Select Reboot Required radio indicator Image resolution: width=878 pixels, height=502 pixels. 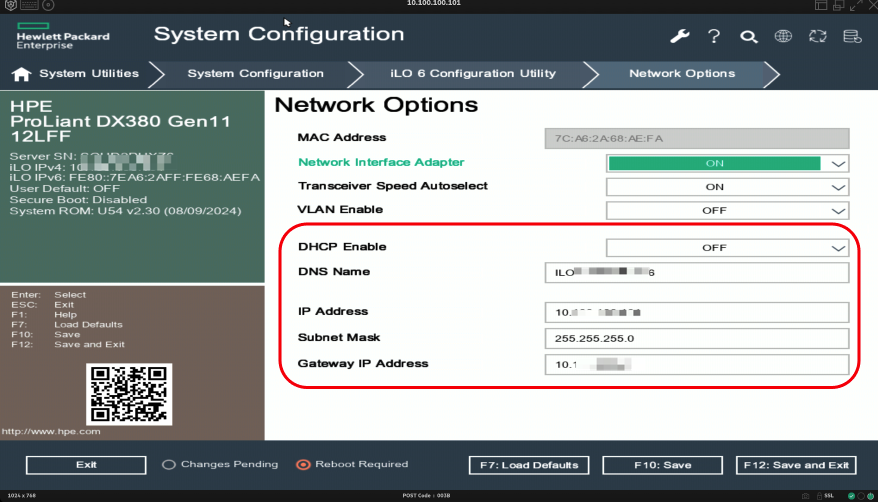303,465
